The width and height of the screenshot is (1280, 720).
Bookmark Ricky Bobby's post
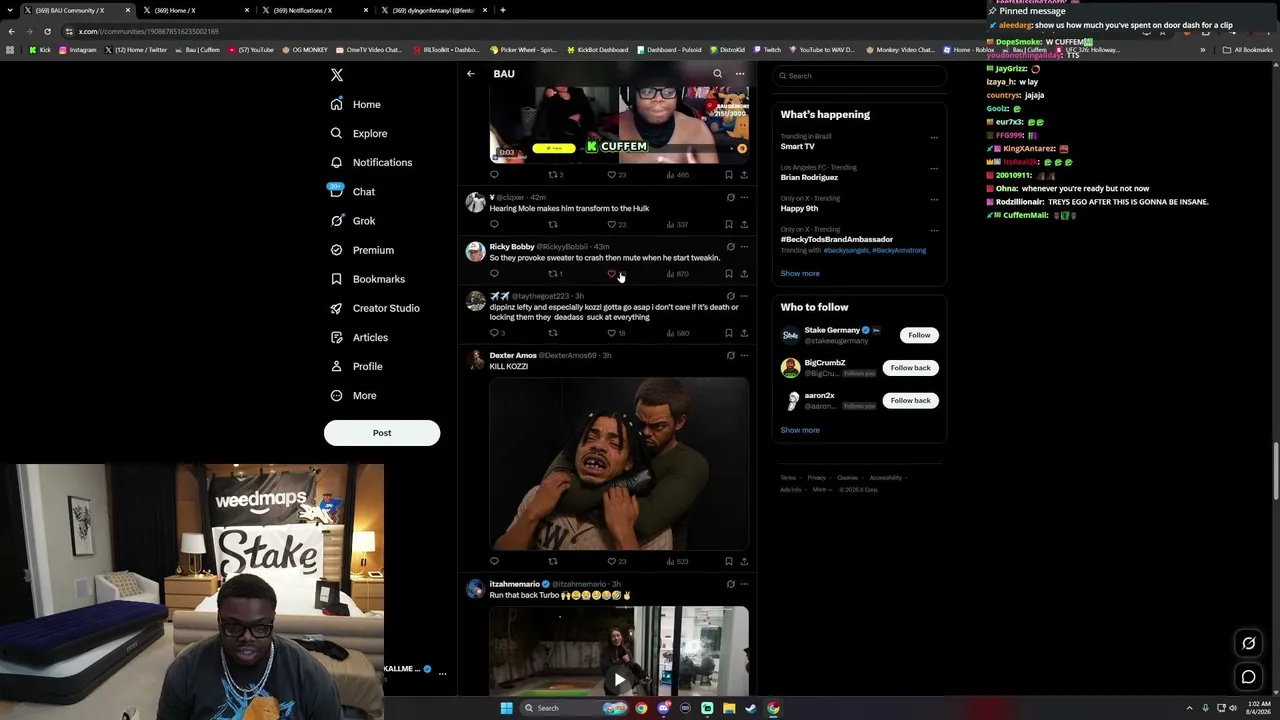(729, 274)
